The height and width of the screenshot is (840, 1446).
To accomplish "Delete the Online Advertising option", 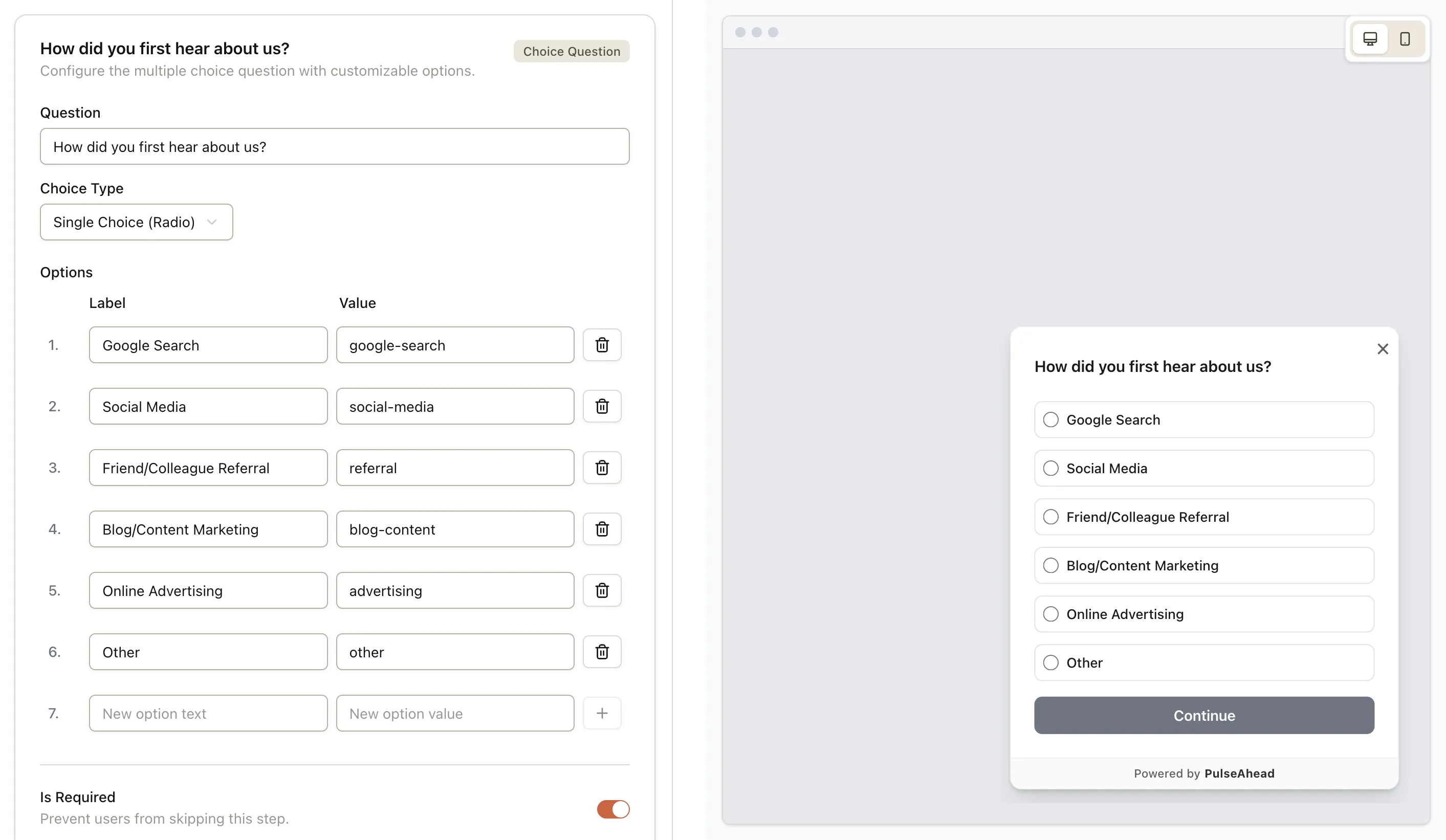I will coord(602,590).
